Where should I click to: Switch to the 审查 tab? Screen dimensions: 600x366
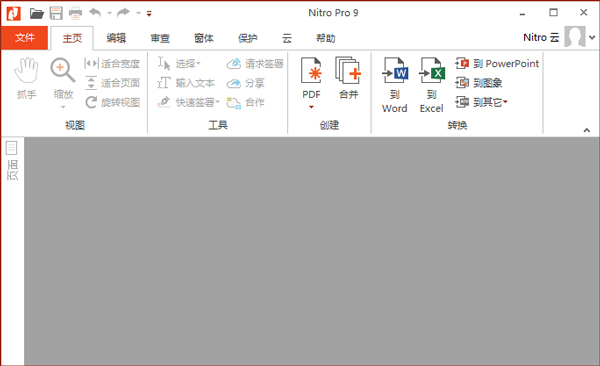[x=160, y=38]
